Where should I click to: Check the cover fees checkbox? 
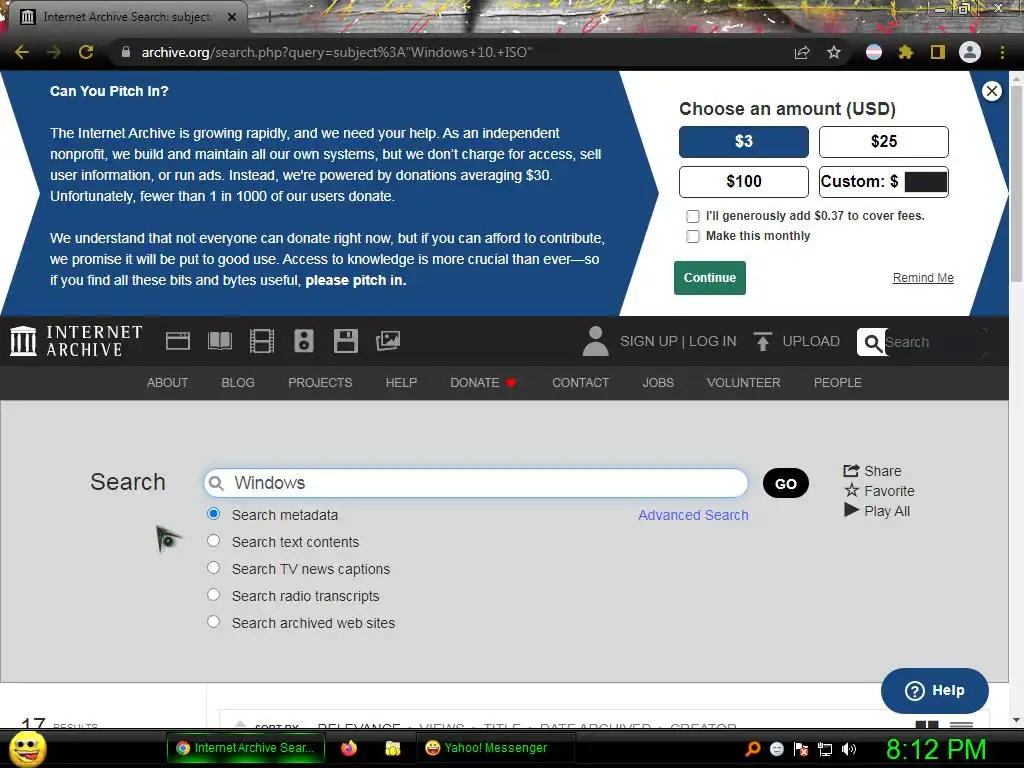point(693,216)
